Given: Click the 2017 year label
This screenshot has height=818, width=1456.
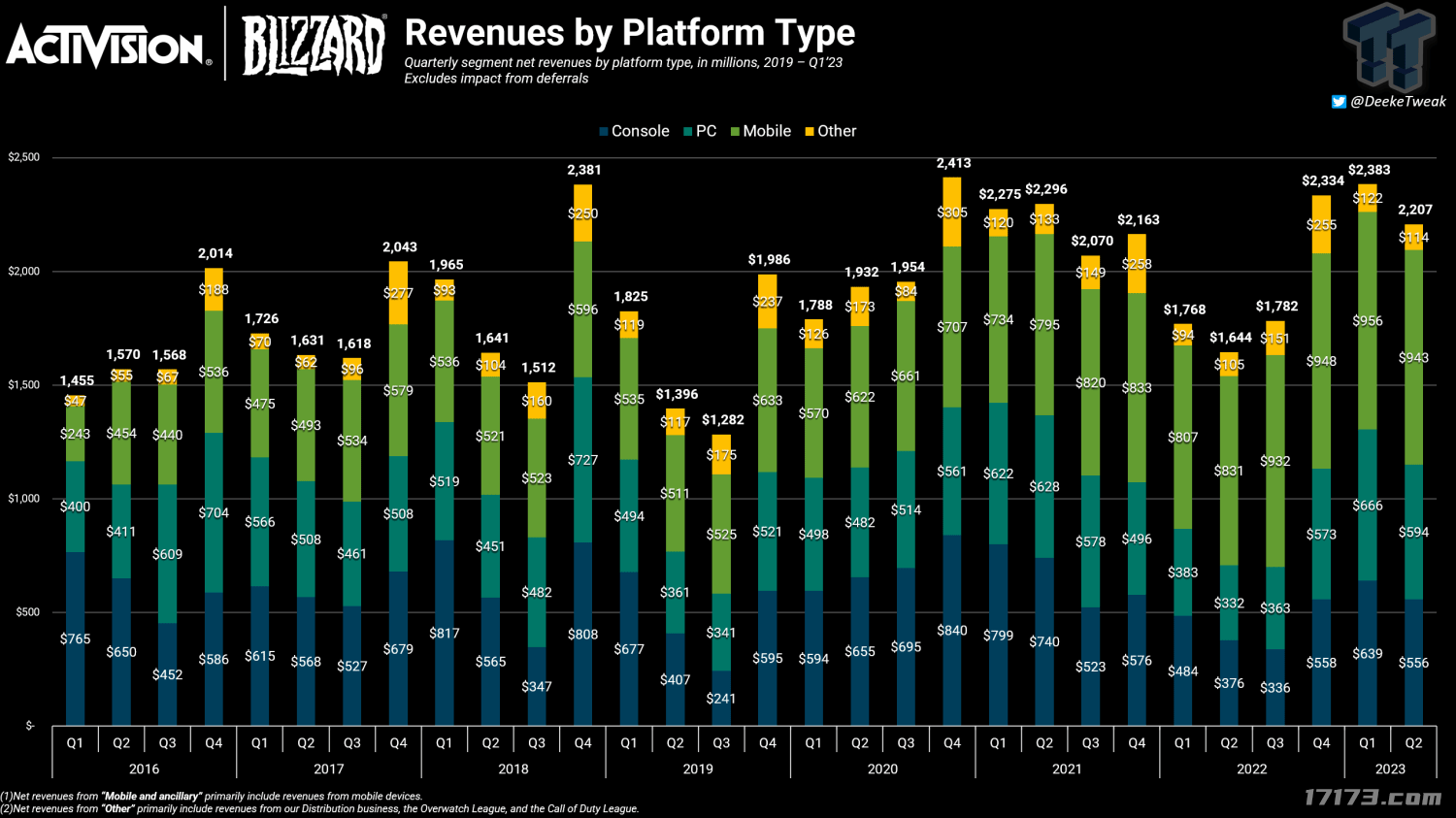Looking at the screenshot, I should click(328, 769).
